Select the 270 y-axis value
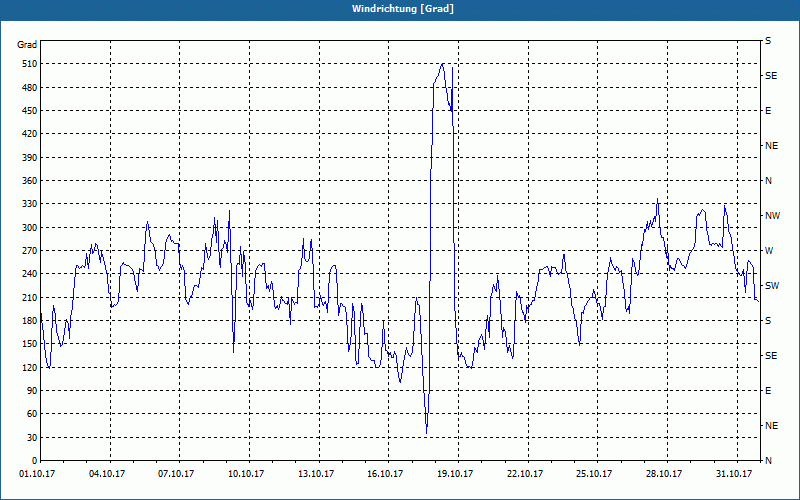Viewport: 800px width, 500px height. pyautogui.click(x=30, y=251)
